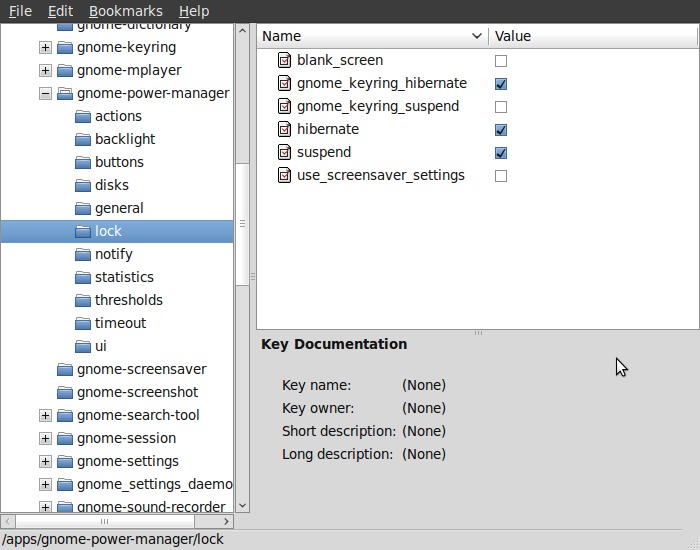Screen dimensions: 700x550
Task: Click tree vertical scrollbar down arrow
Action: 242,505
